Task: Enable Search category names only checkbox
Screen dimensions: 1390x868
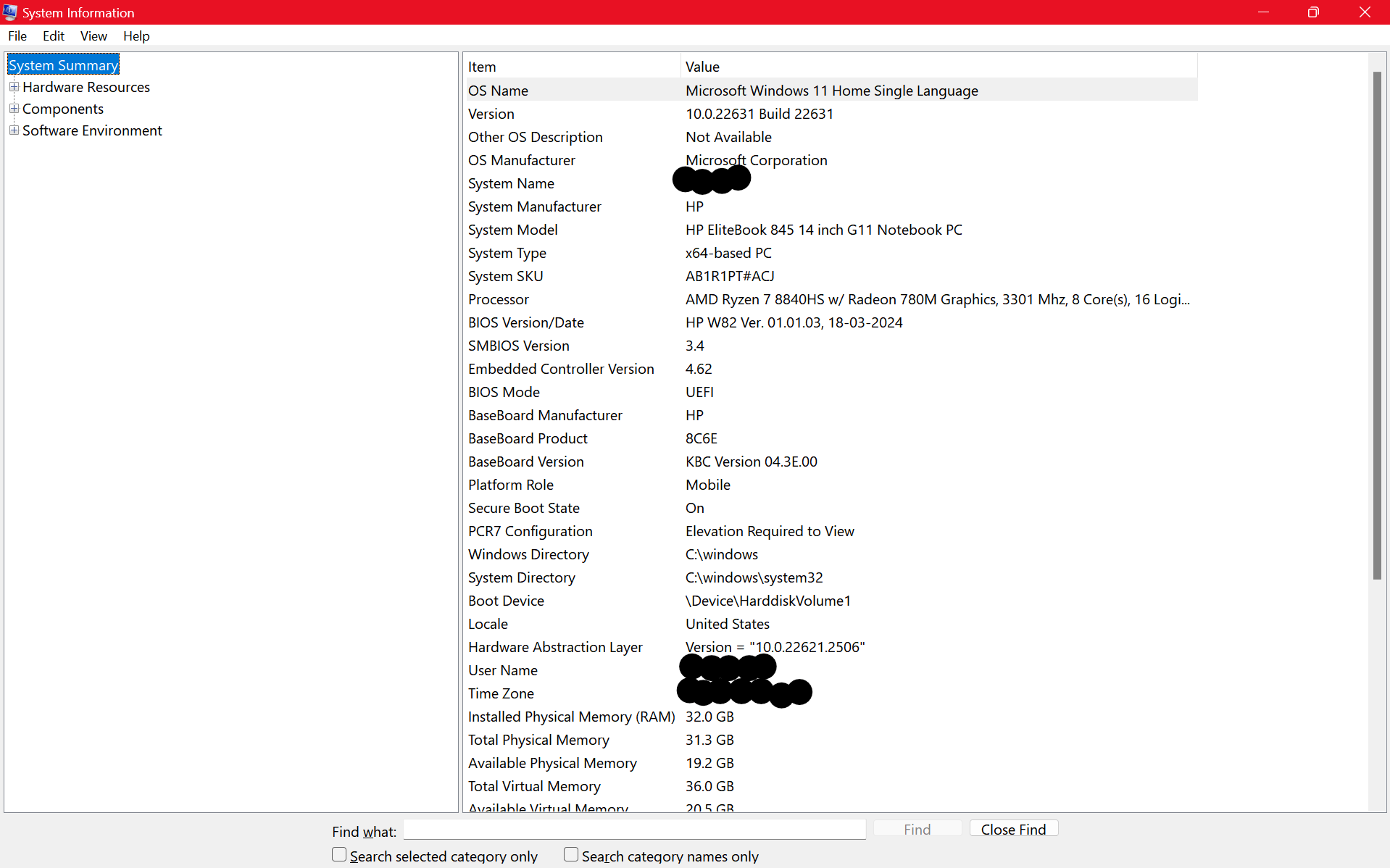Action: click(x=571, y=855)
